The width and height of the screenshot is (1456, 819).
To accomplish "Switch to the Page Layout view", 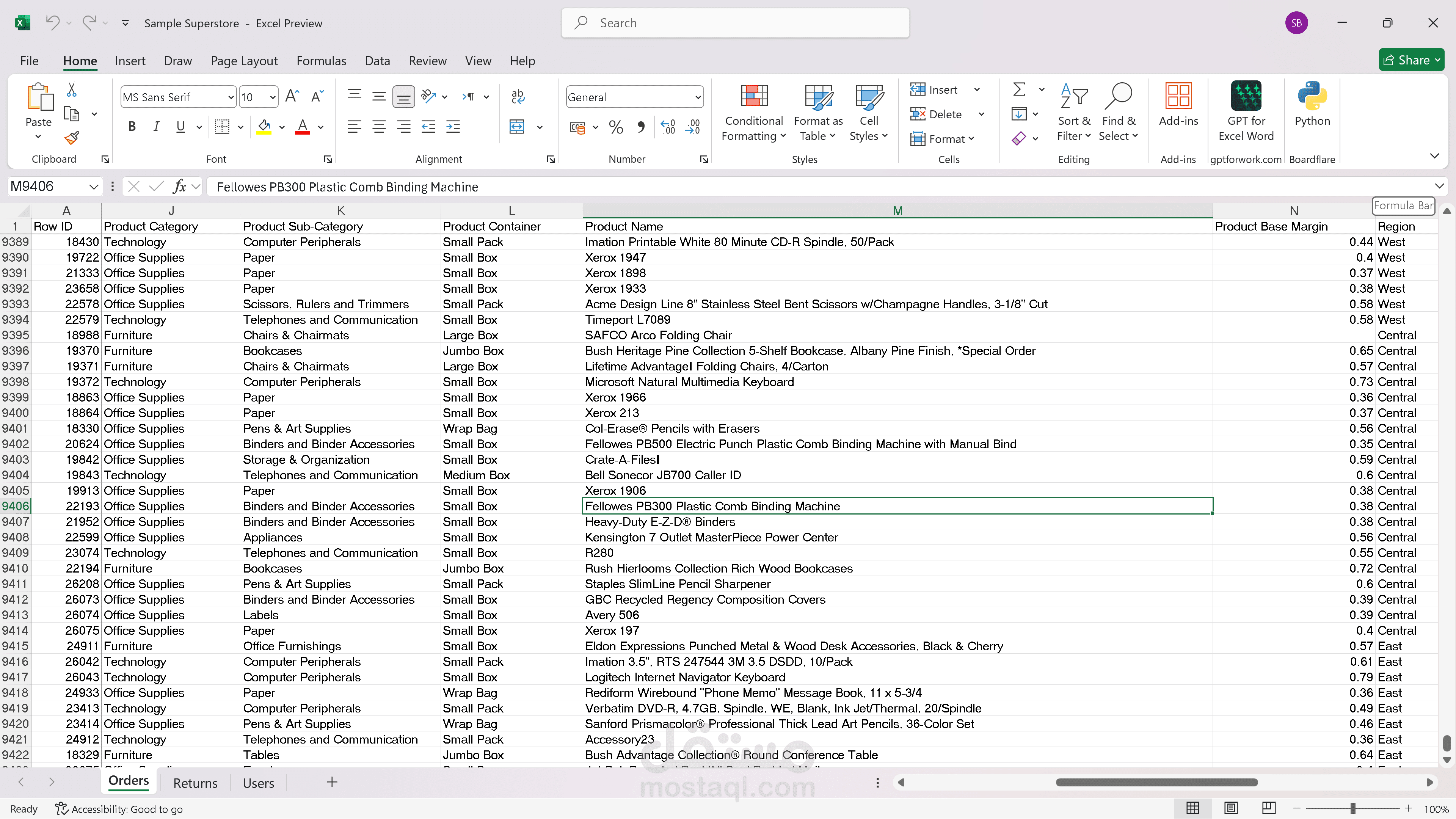I will pyautogui.click(x=1230, y=808).
